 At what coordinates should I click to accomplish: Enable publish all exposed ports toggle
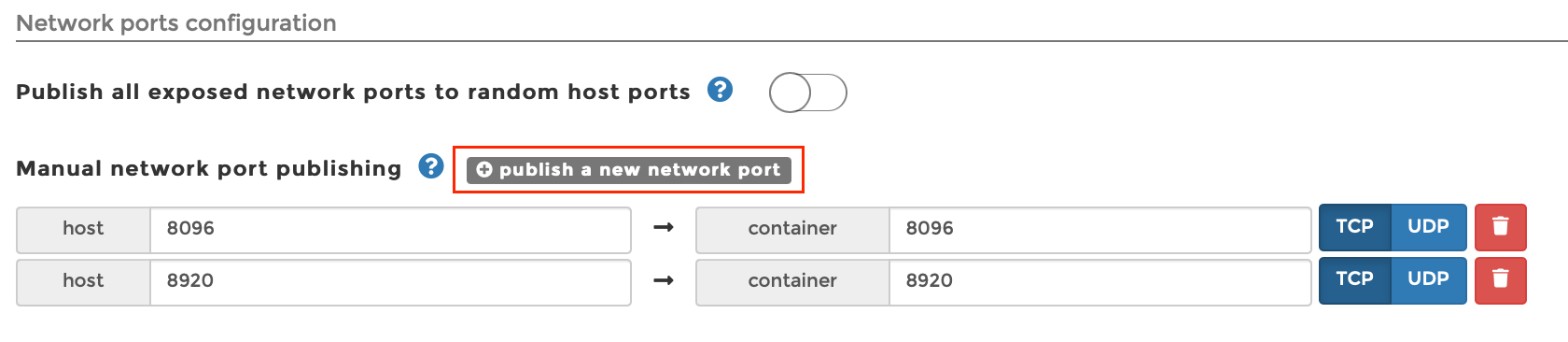pos(807,93)
